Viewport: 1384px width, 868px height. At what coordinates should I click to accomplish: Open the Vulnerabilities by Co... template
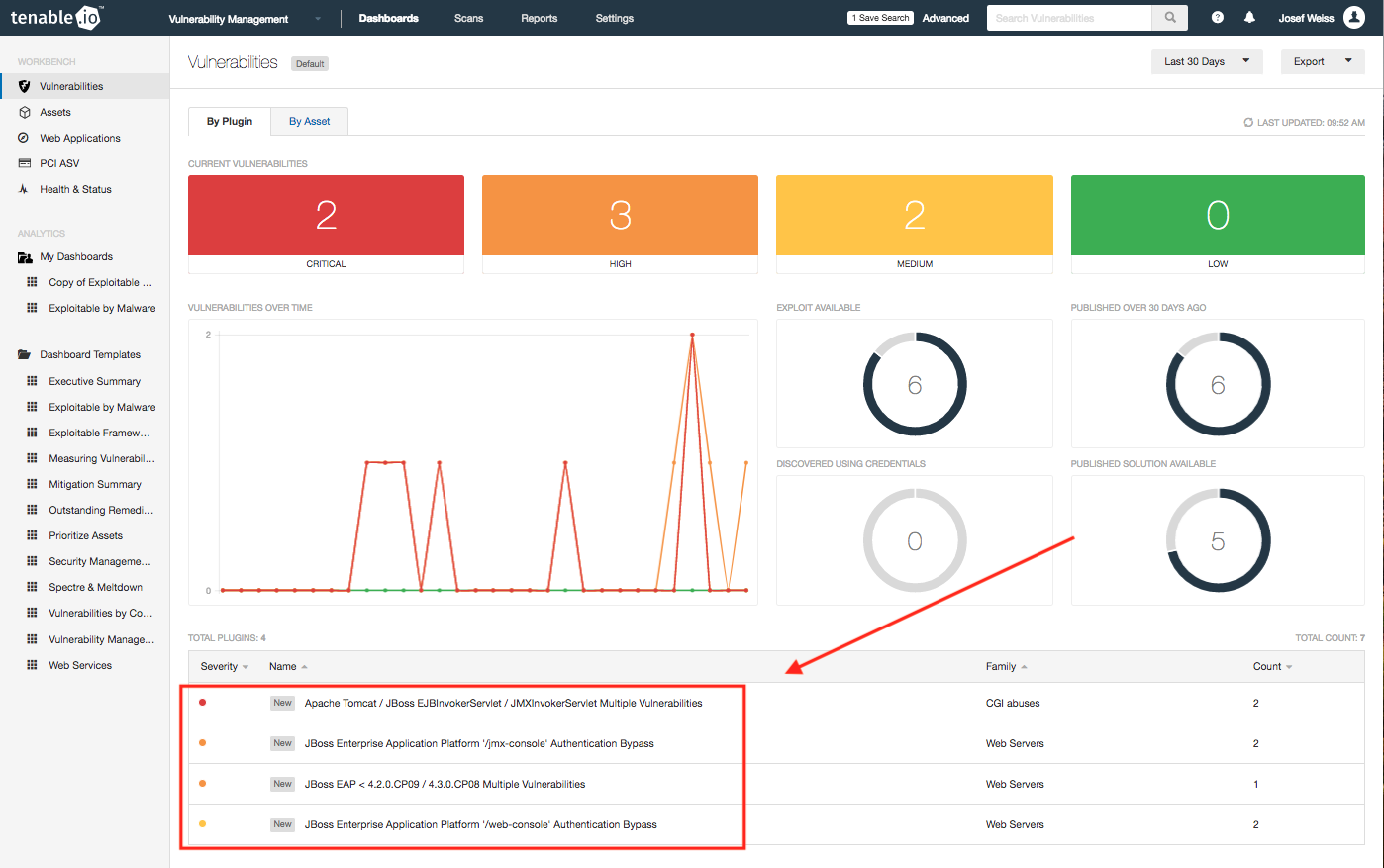tap(101, 613)
